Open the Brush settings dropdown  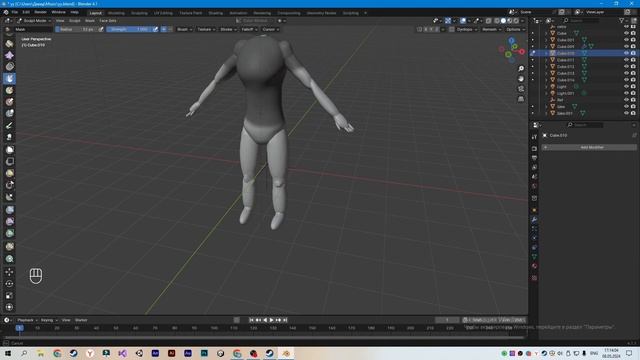[184, 29]
